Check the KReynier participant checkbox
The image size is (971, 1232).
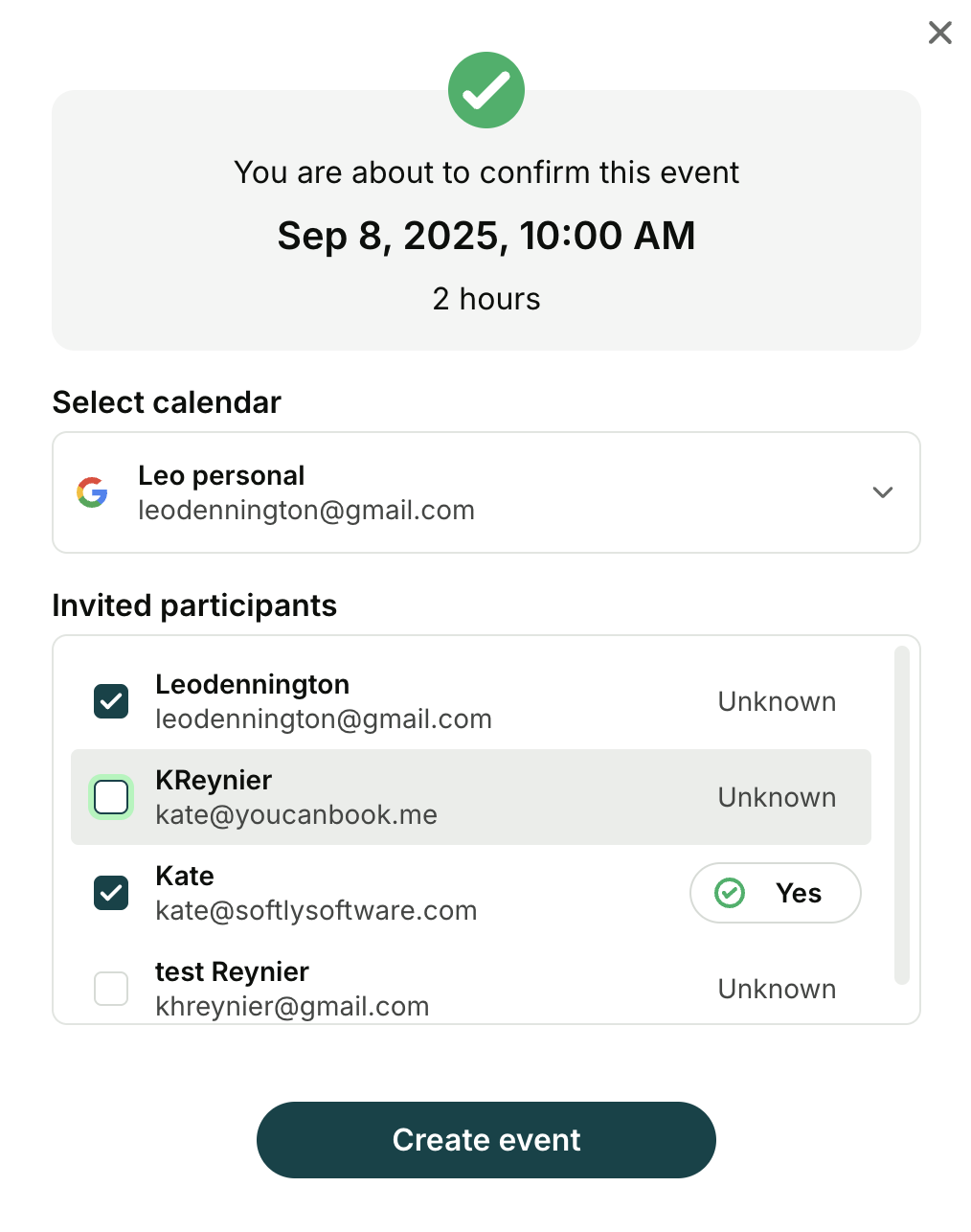coord(111,797)
